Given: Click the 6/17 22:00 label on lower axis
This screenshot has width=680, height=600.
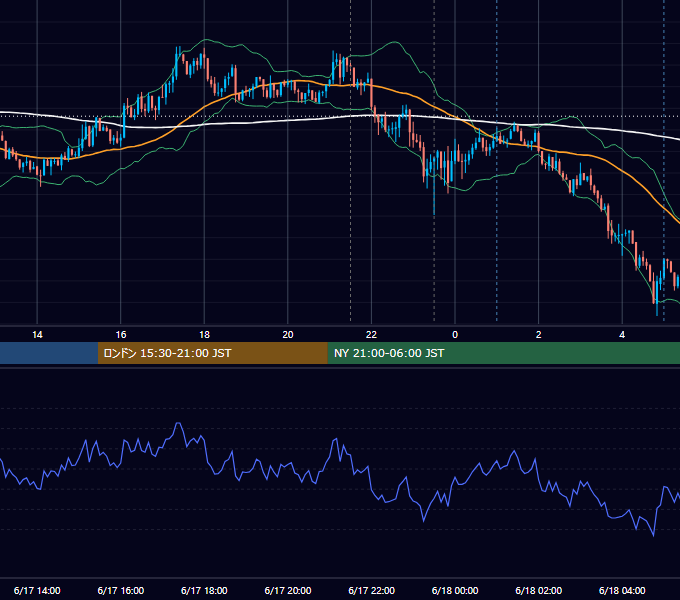Looking at the screenshot, I should tap(372, 590).
